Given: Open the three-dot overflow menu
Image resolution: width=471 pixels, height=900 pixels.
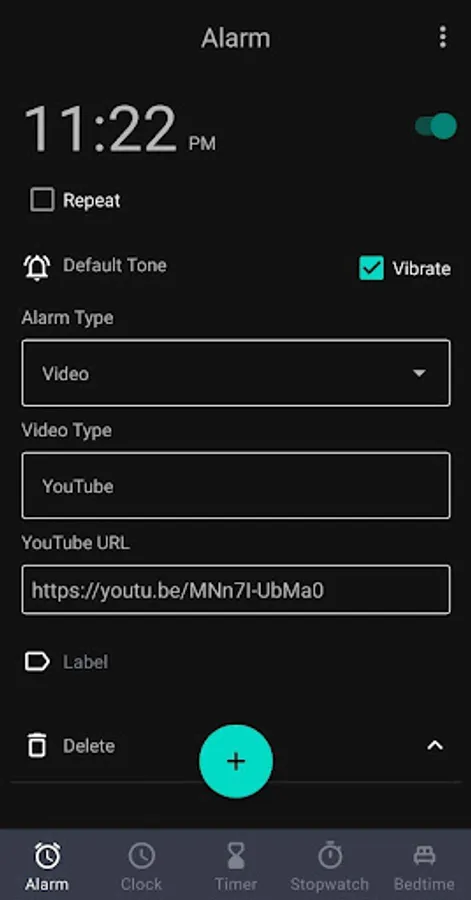Looking at the screenshot, I should tap(442, 37).
